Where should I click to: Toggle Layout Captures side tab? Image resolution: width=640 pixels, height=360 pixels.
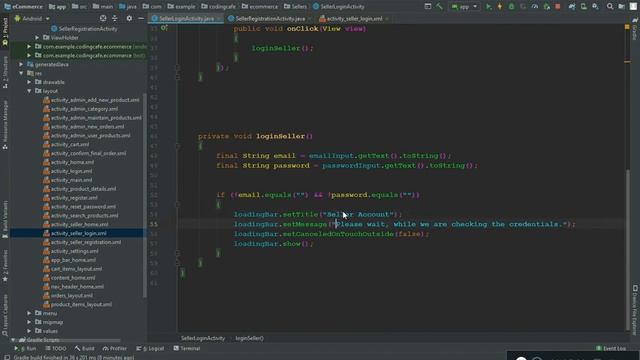5,314
